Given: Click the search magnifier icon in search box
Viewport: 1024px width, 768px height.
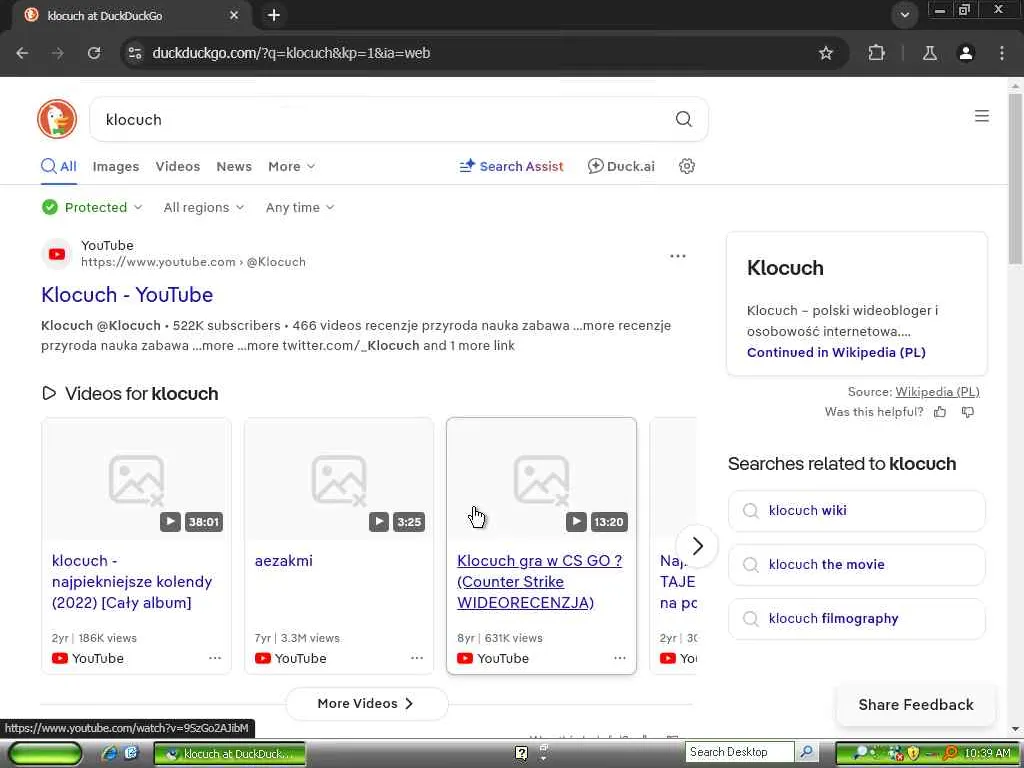Looking at the screenshot, I should (683, 119).
